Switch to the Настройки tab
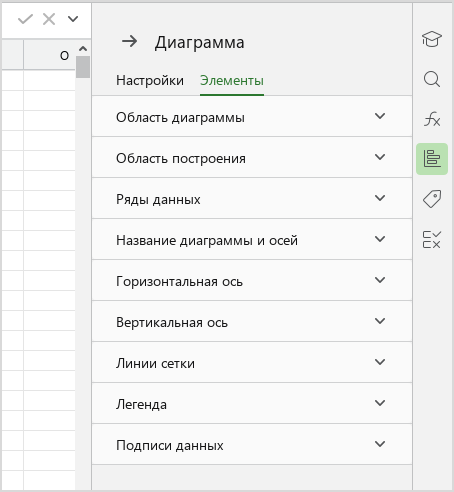This screenshot has height=492, width=454. 150,81
